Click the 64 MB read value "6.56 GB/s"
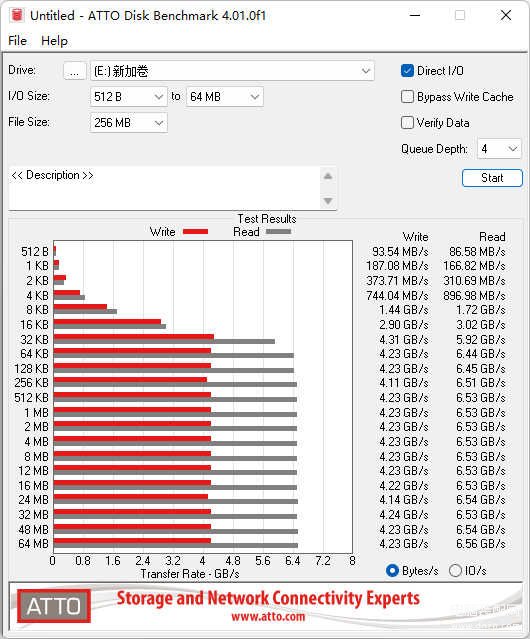The height and width of the screenshot is (639, 530). point(481,544)
